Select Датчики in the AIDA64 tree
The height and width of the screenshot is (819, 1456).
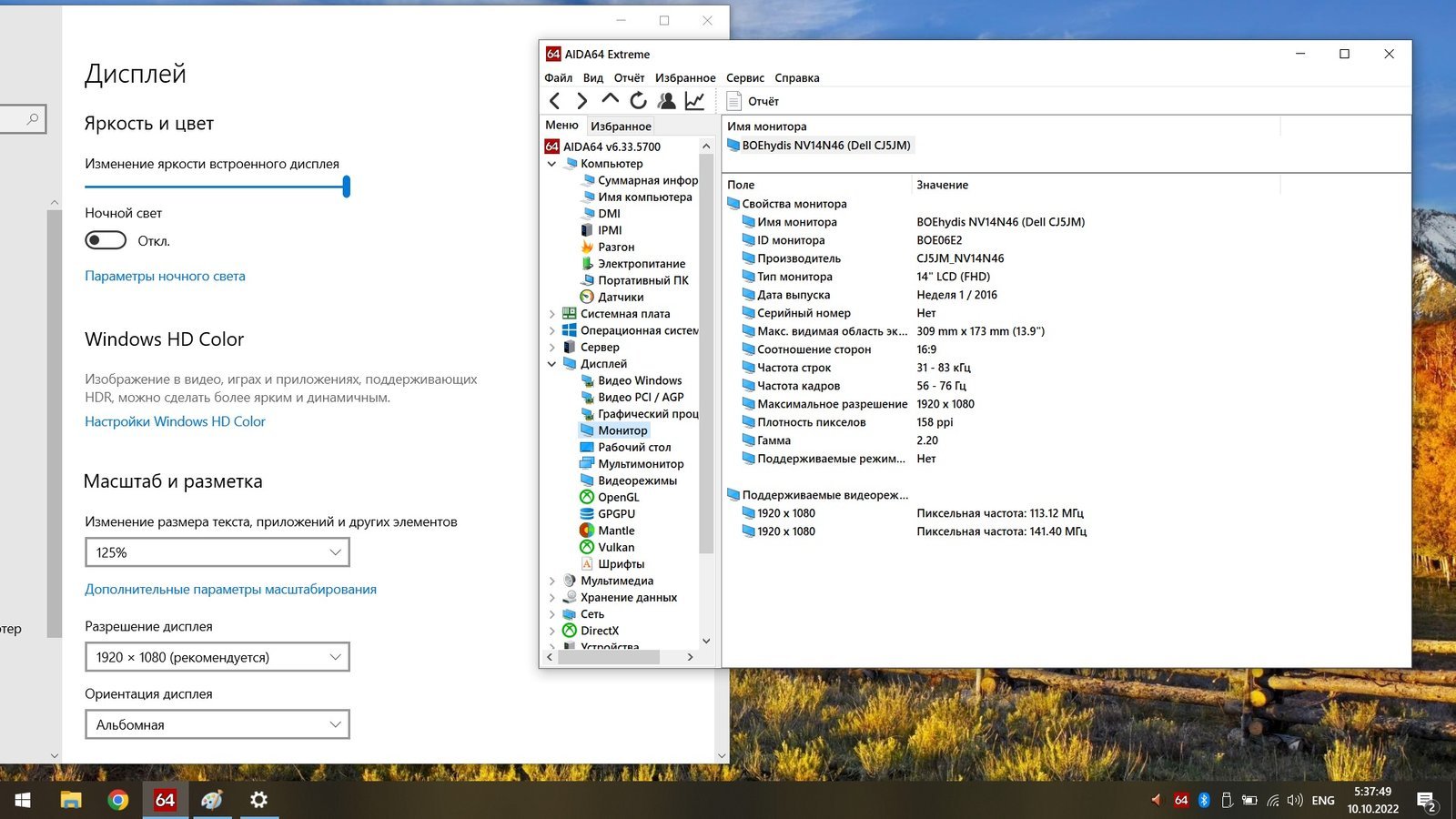(612, 297)
